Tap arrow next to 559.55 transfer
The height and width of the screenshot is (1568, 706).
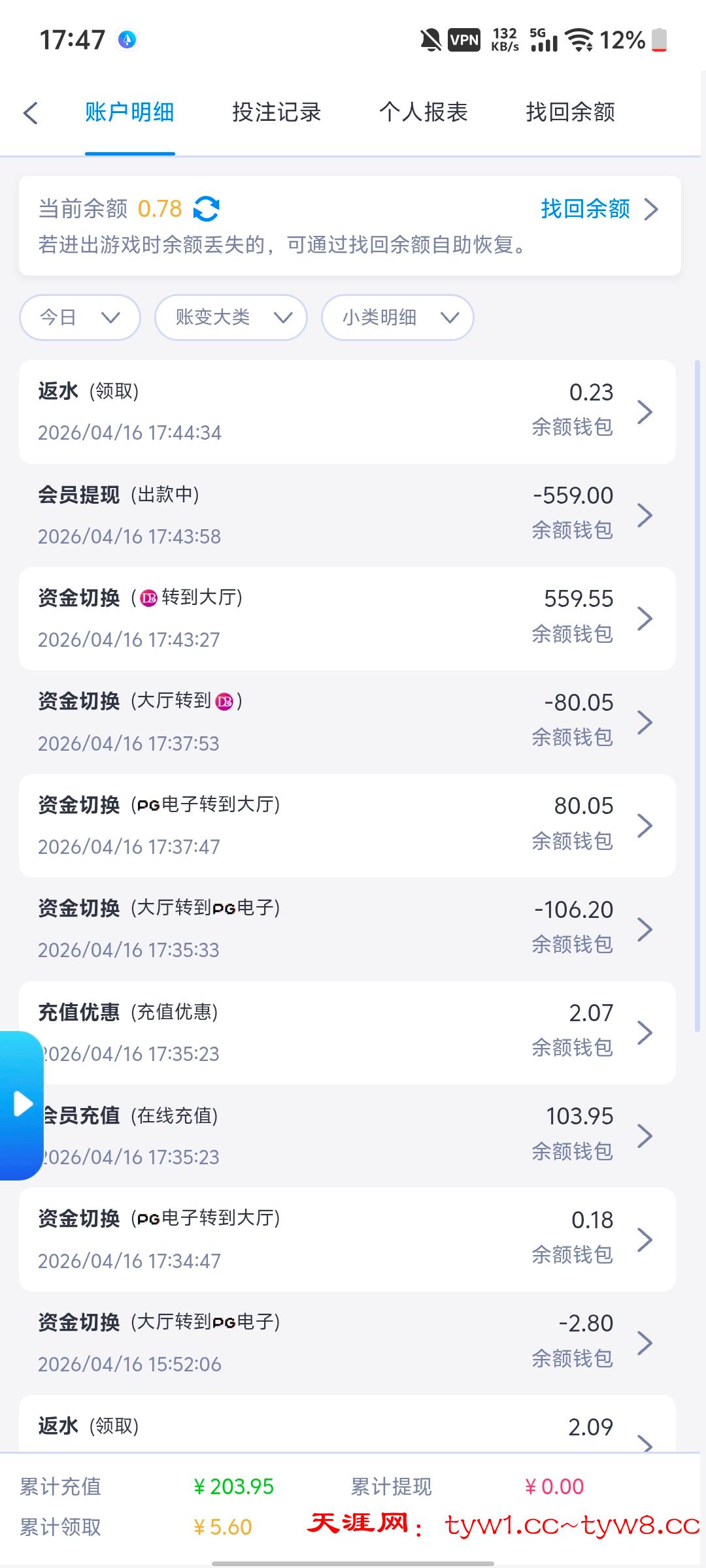(645, 619)
